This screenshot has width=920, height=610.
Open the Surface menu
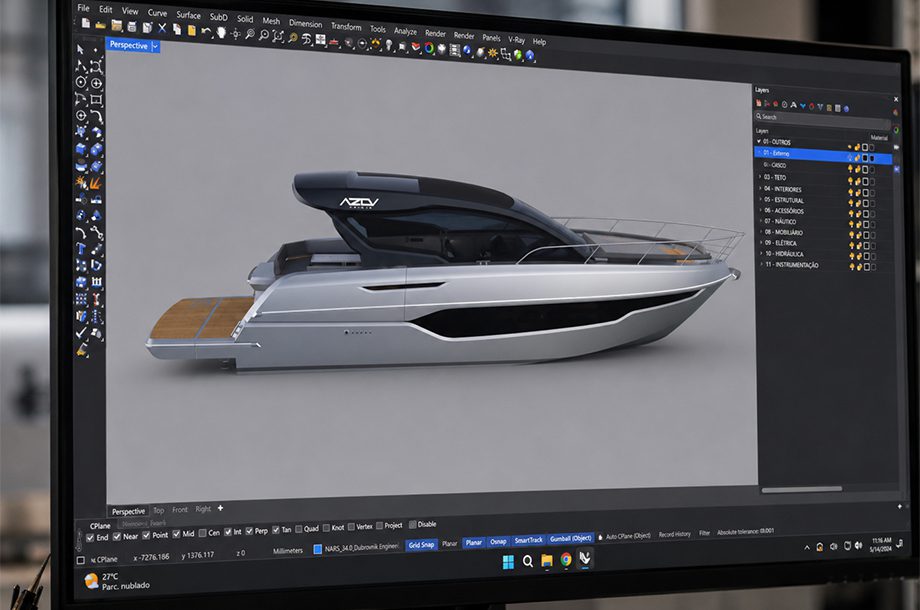(188, 15)
